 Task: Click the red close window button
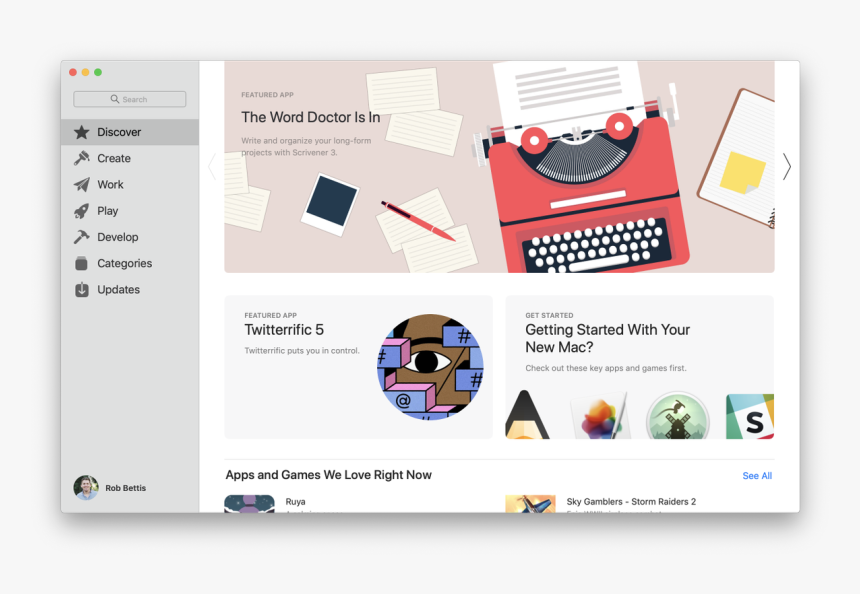click(73, 72)
